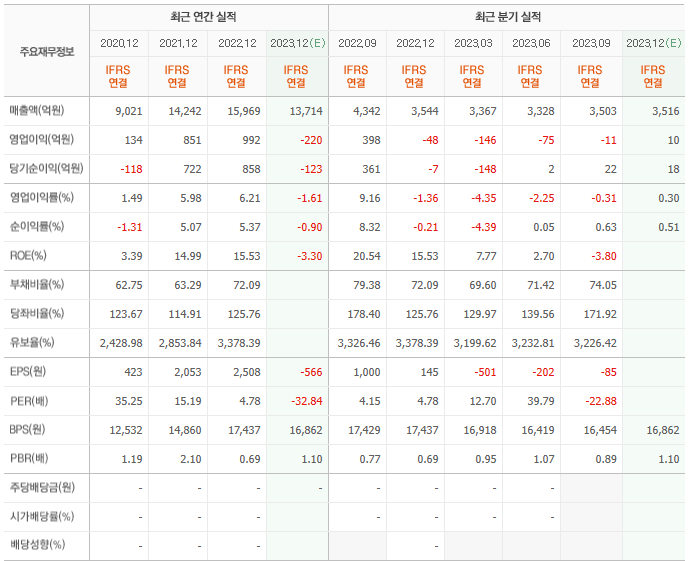Click reserve ratio value 3,199.62
The width and height of the screenshot is (695, 561).
(x=475, y=343)
